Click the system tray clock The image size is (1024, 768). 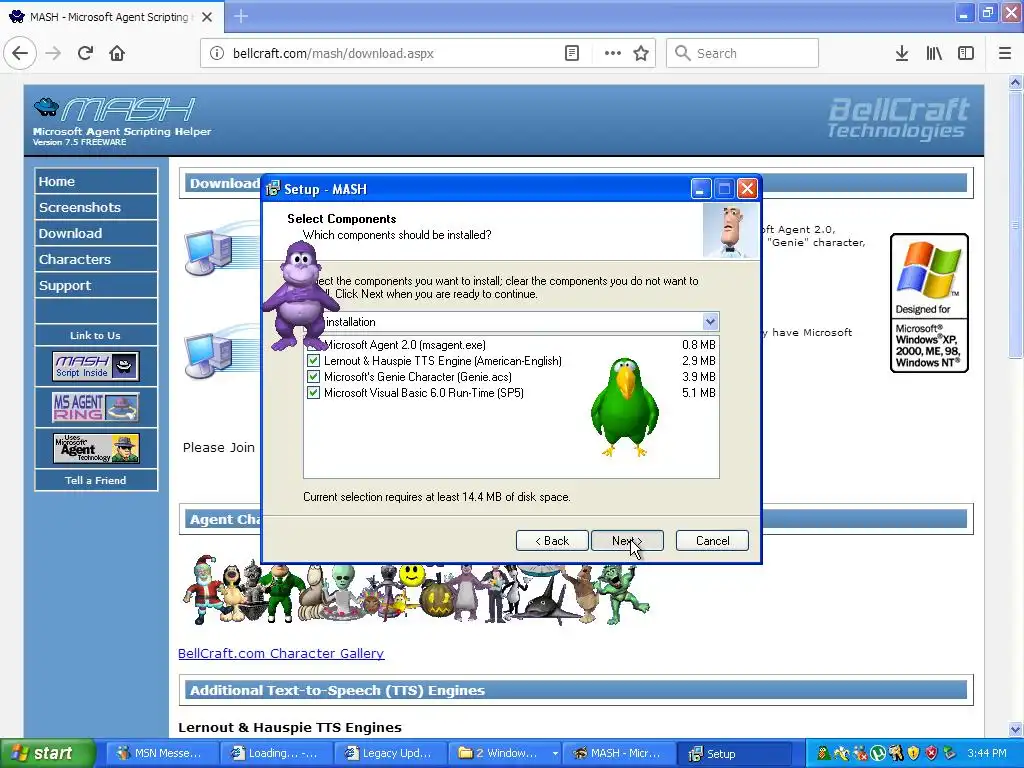coord(987,753)
